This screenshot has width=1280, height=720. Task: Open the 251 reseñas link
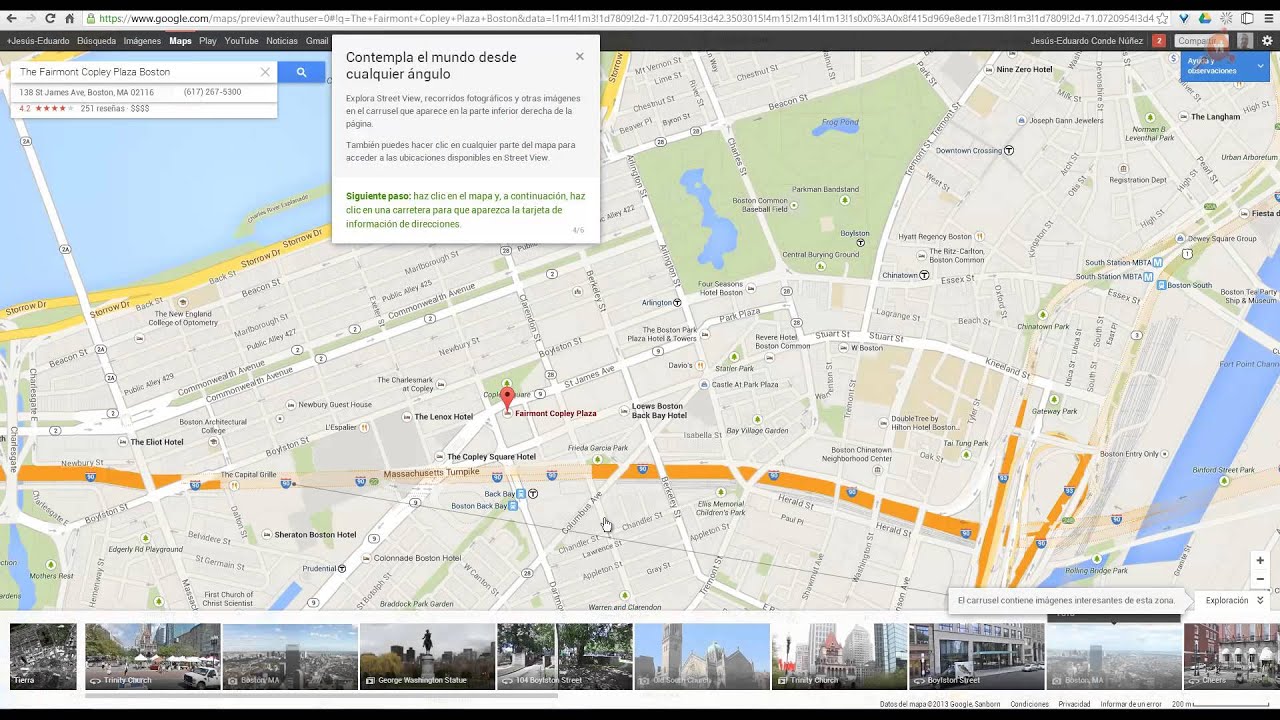click(102, 108)
